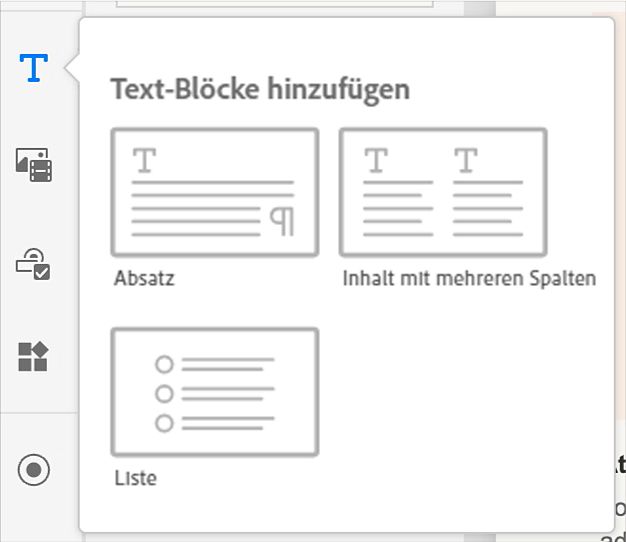The height and width of the screenshot is (542, 626).
Task: Open the components blocks icon in sidebar
Action: (33, 356)
